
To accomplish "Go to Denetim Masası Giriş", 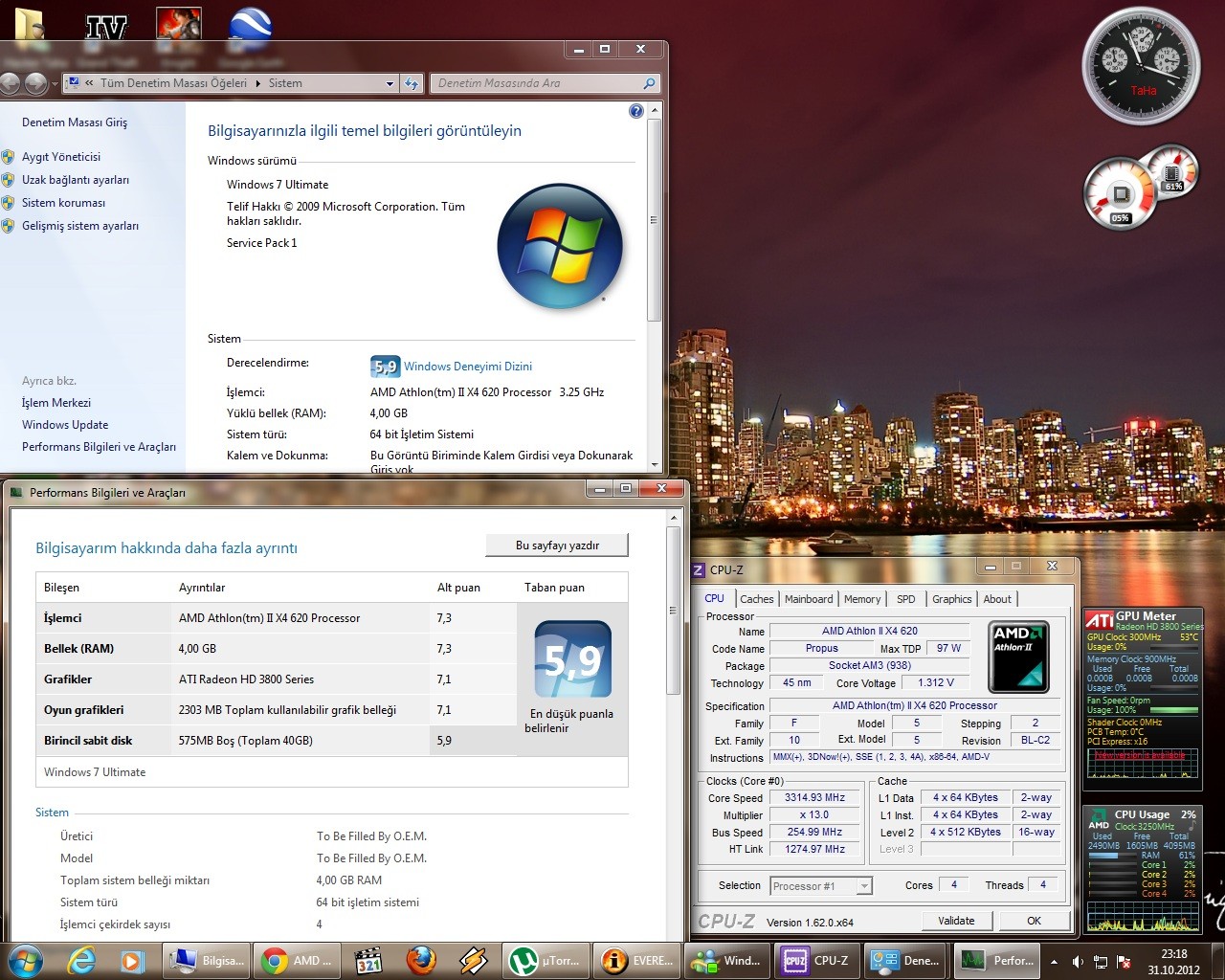I will pyautogui.click(x=75, y=122).
